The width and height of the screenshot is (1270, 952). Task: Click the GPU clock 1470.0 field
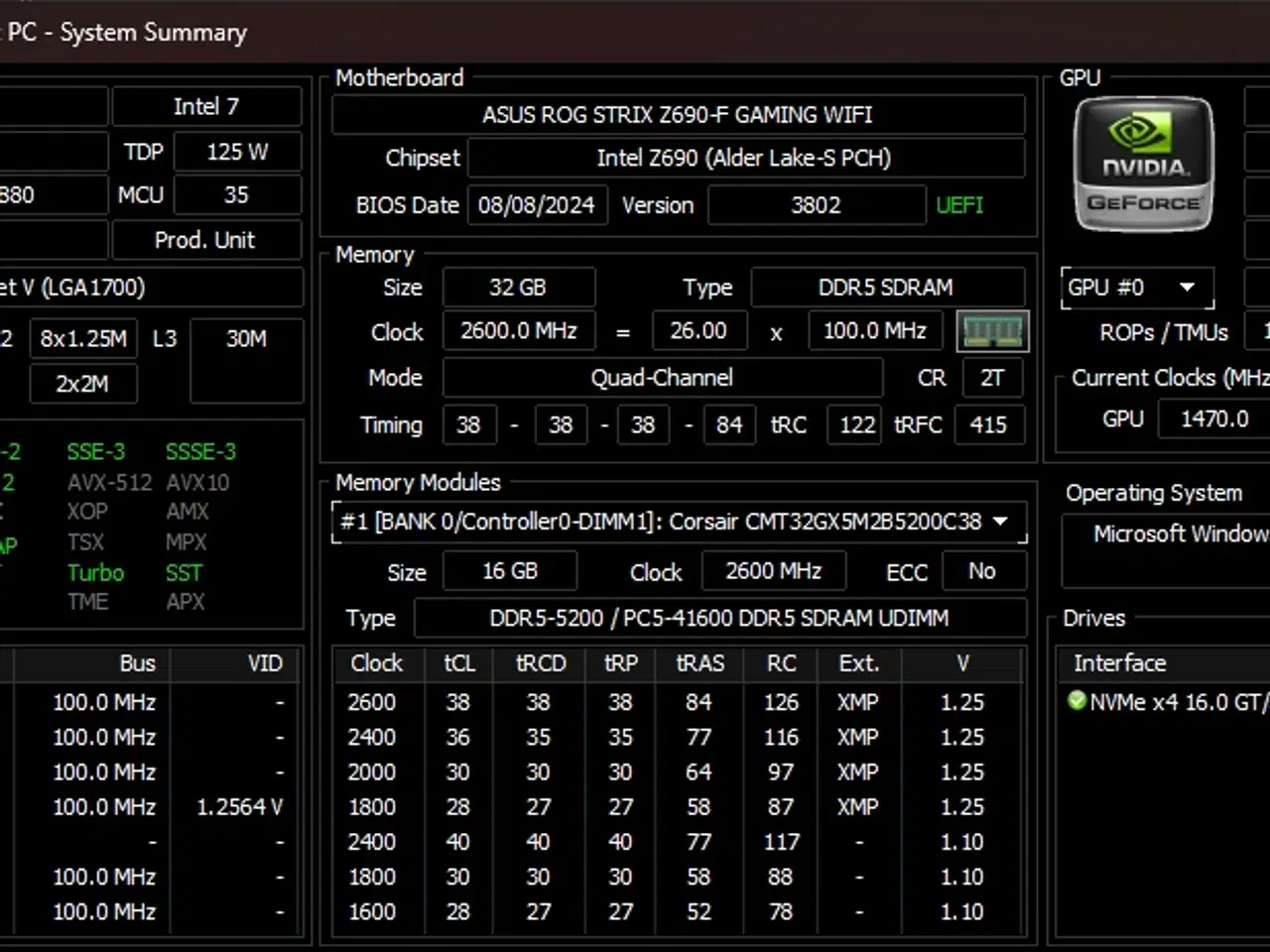tap(1215, 418)
